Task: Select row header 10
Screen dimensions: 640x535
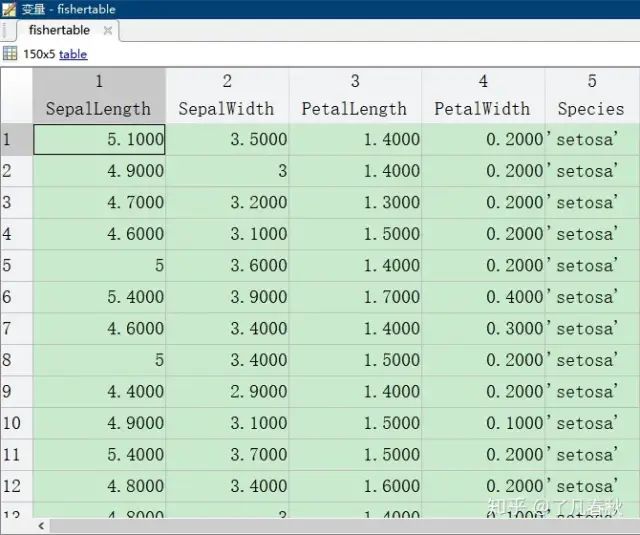Action: 16,423
